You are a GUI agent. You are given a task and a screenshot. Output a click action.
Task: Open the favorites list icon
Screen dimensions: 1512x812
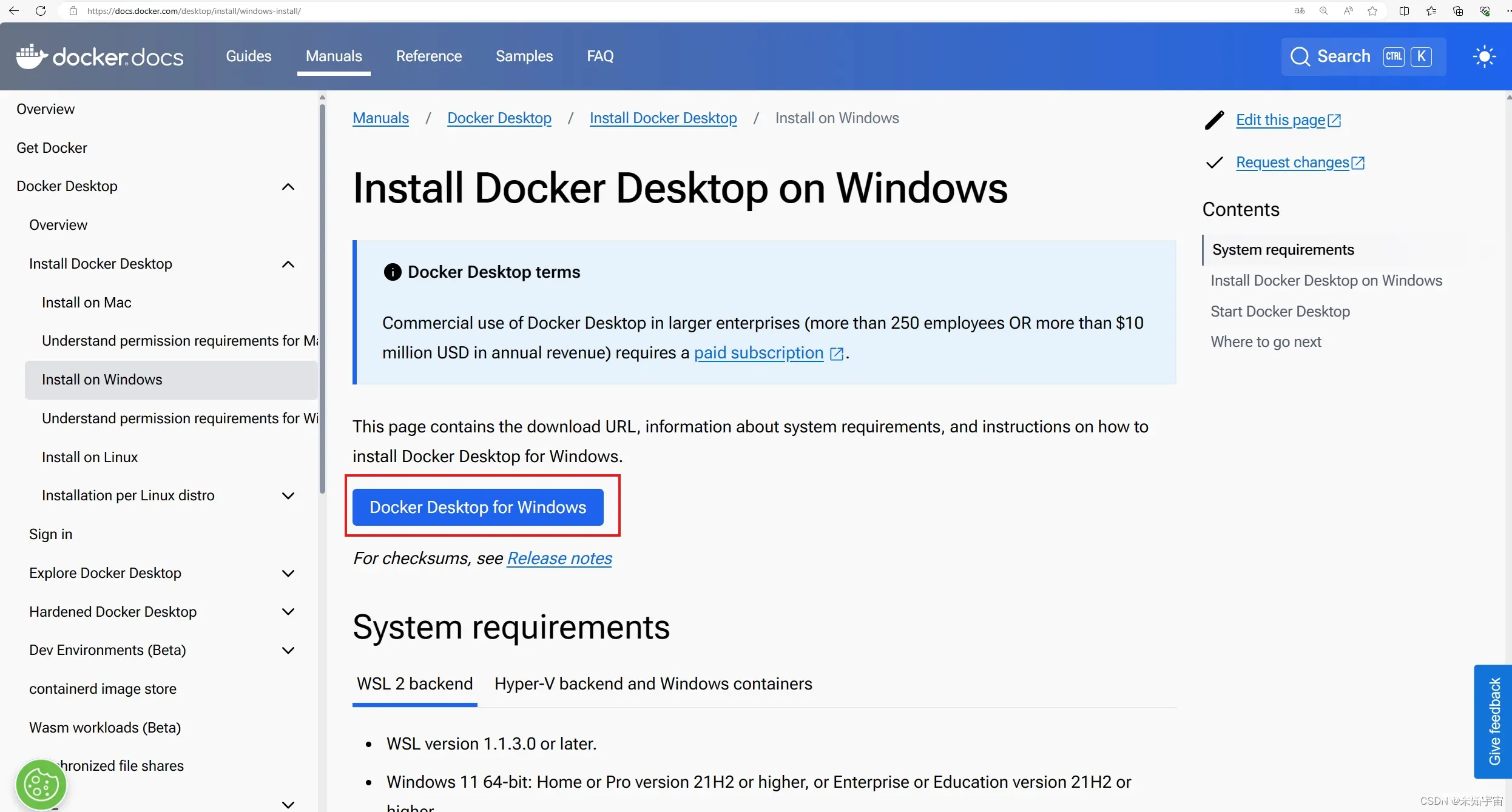(x=1431, y=11)
